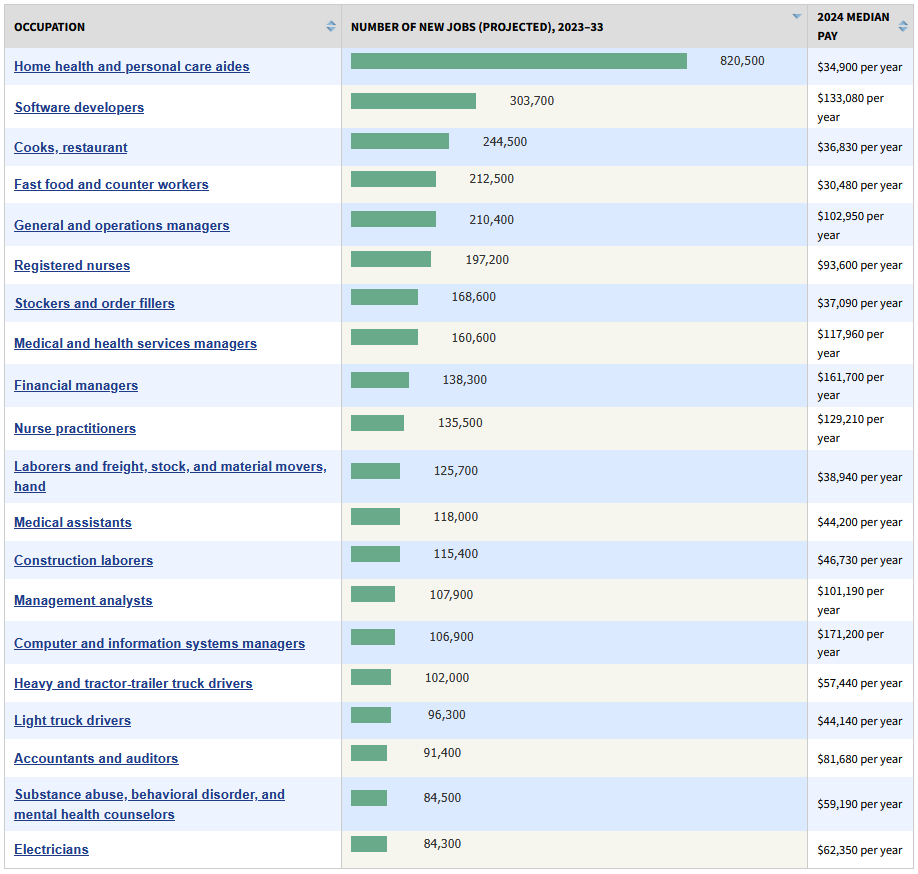This screenshot has height=874, width=918.
Task: Click the descending sort arrow for new jobs
Action: [x=796, y=17]
